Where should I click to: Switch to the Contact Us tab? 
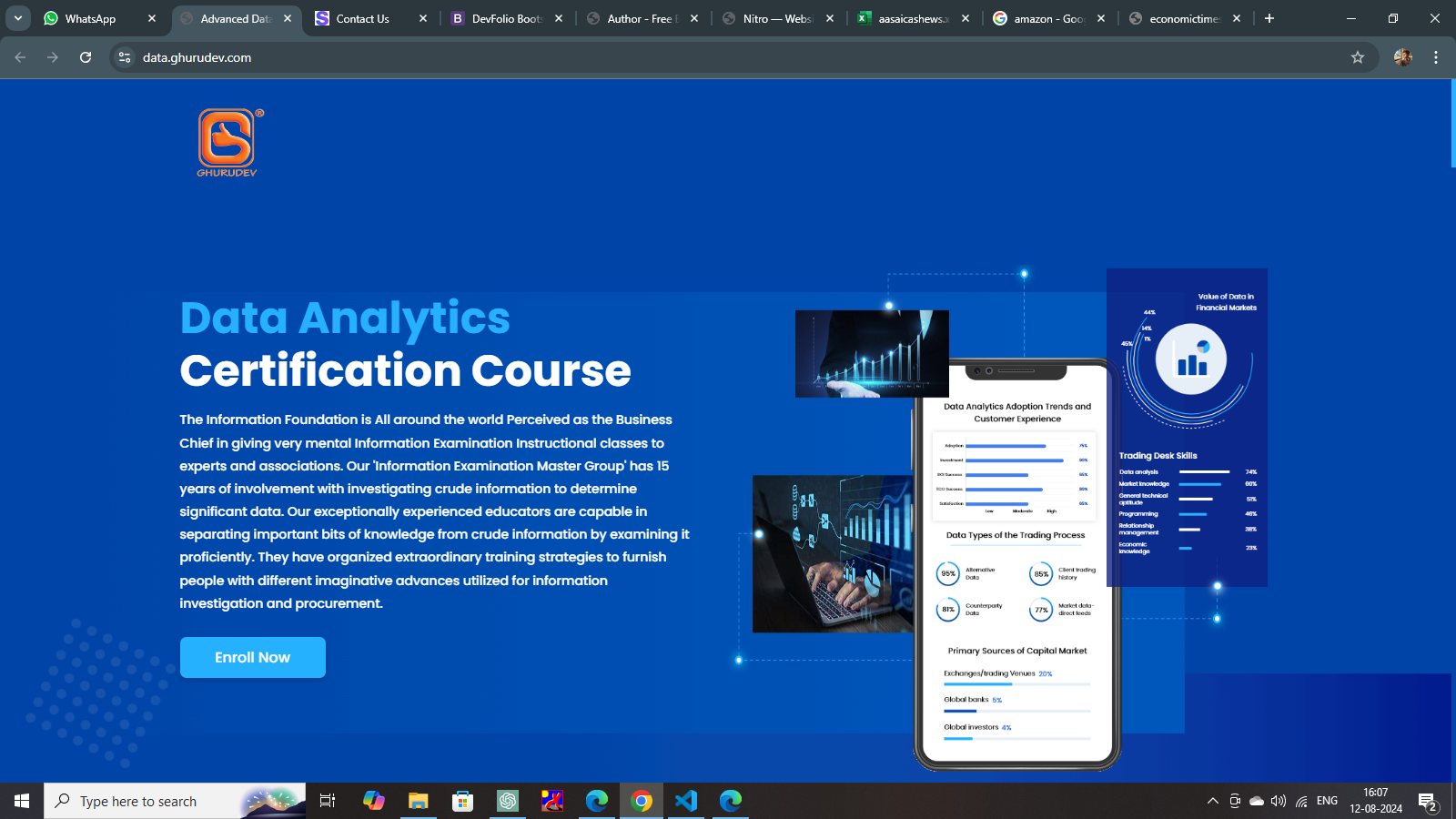click(362, 18)
